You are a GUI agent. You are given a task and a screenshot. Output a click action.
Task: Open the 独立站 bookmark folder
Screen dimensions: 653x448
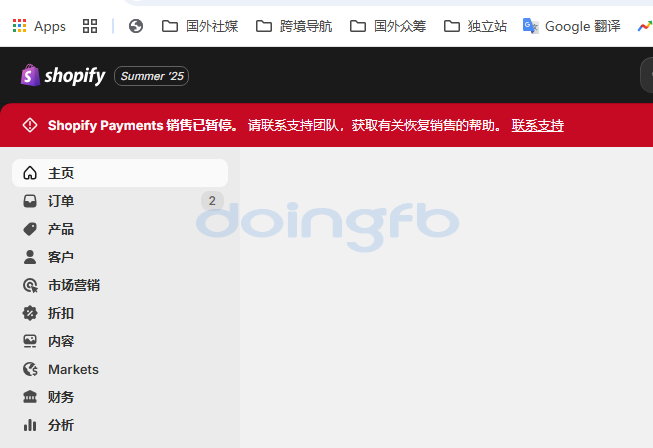coord(475,26)
